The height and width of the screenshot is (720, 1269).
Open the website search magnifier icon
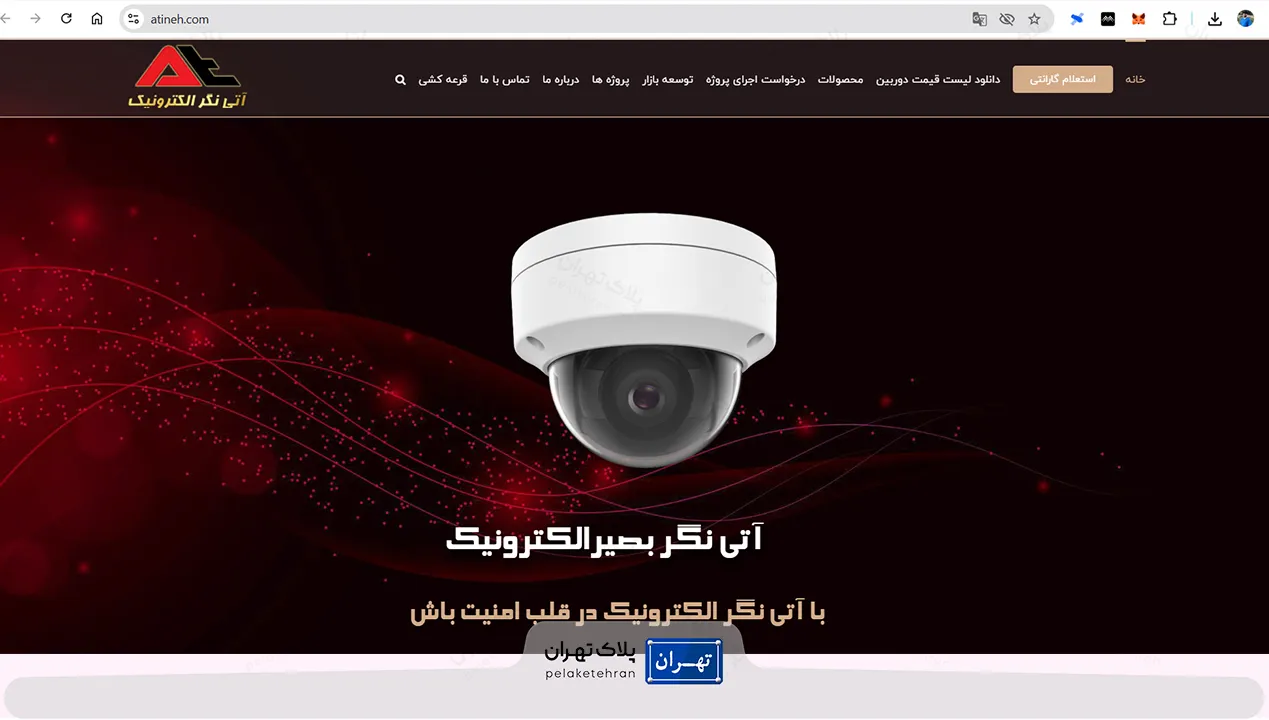(x=401, y=79)
